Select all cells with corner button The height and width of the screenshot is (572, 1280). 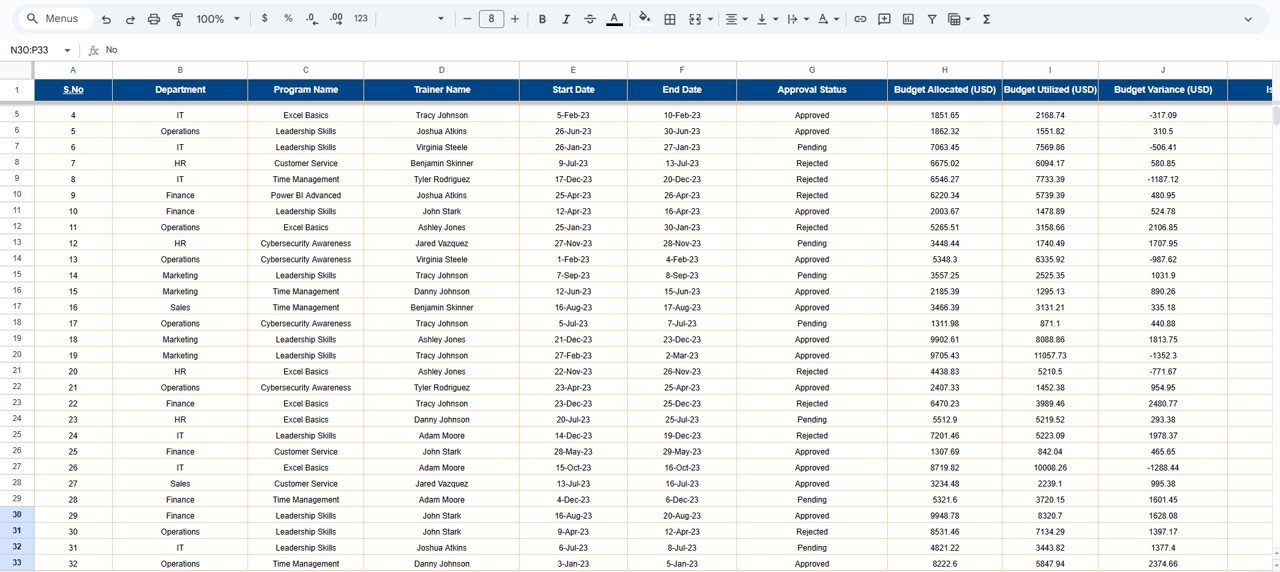point(17,69)
